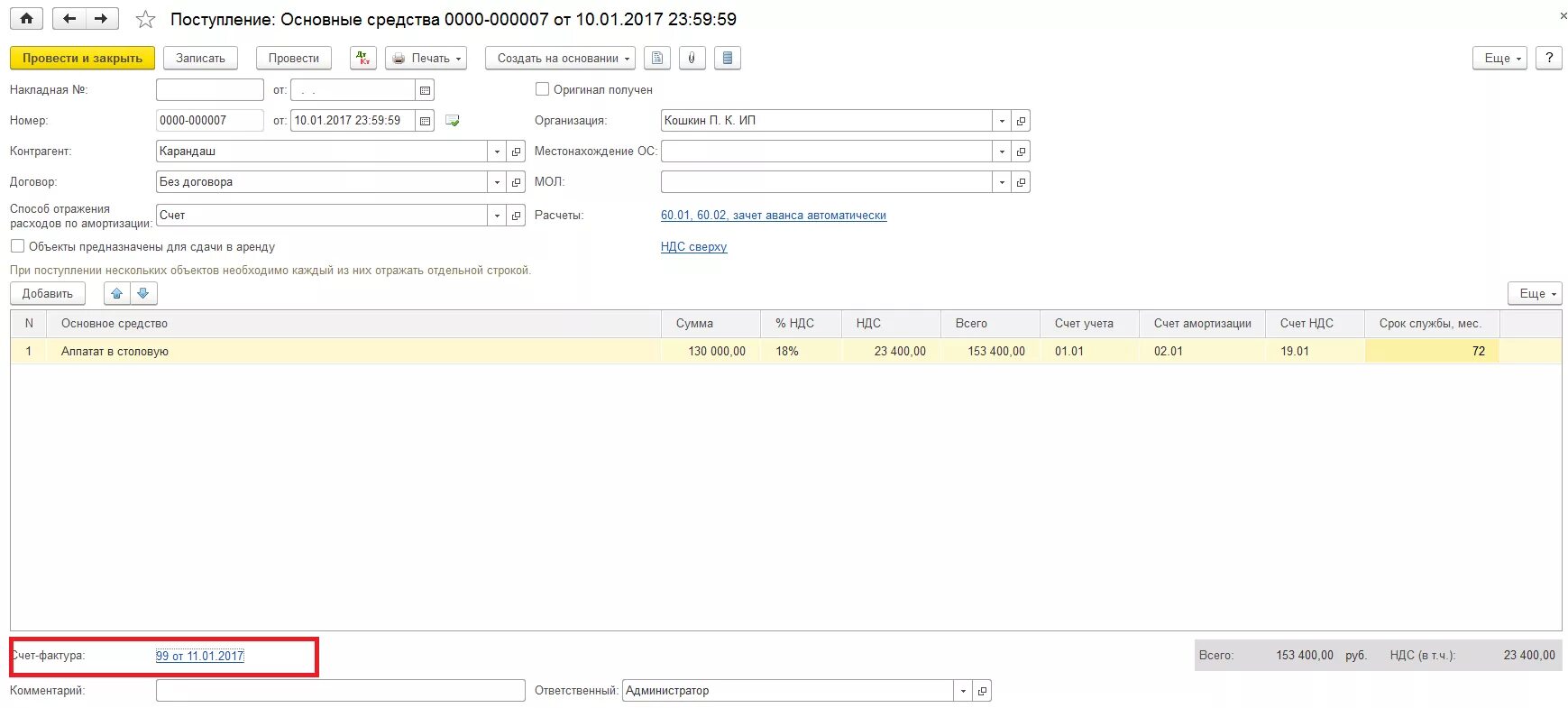Open invoice link 99 от 11.01.2017
Image resolution: width=1568 pixels, height=708 pixels.
pos(200,656)
